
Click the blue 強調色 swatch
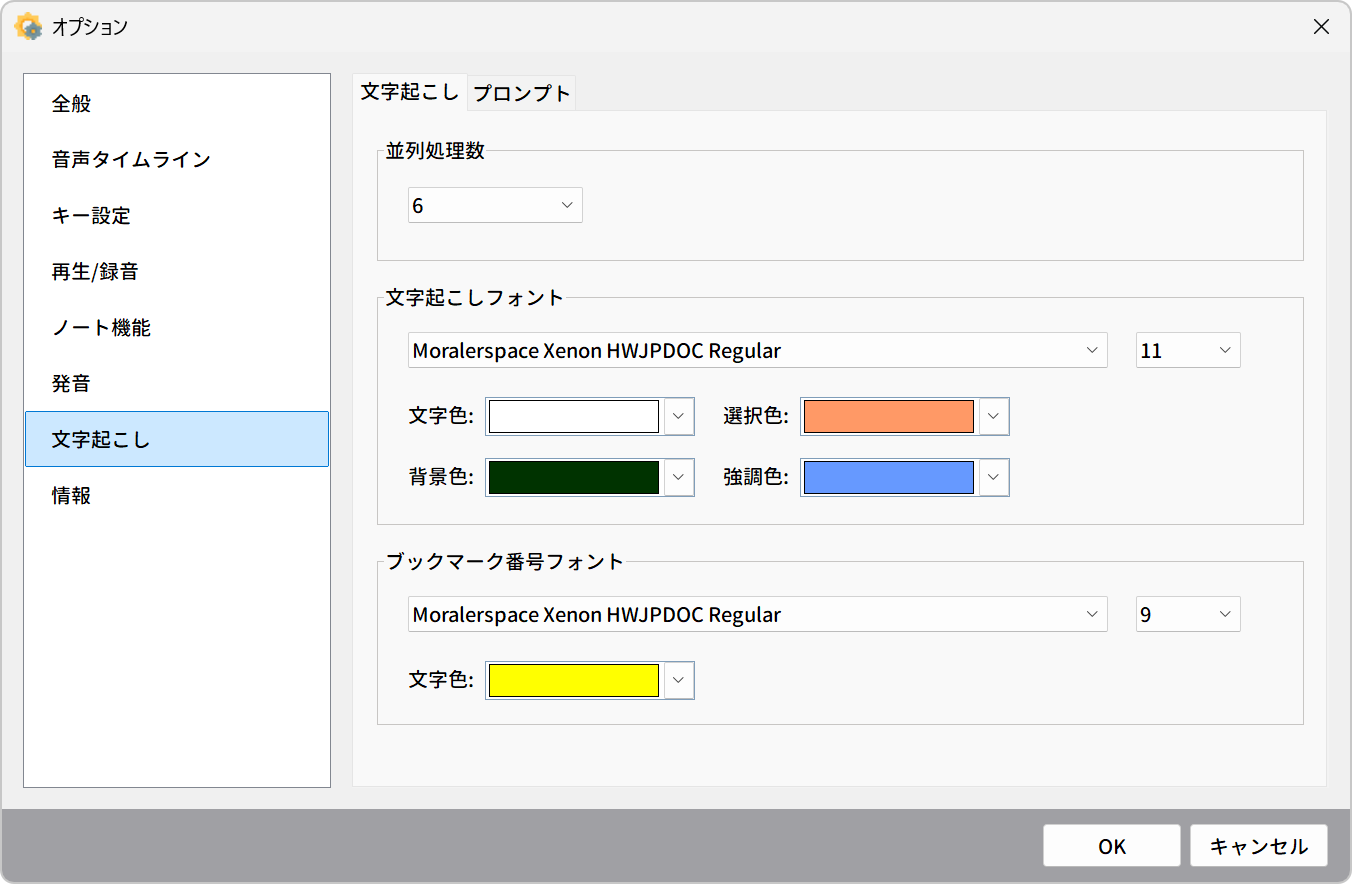tap(889, 478)
